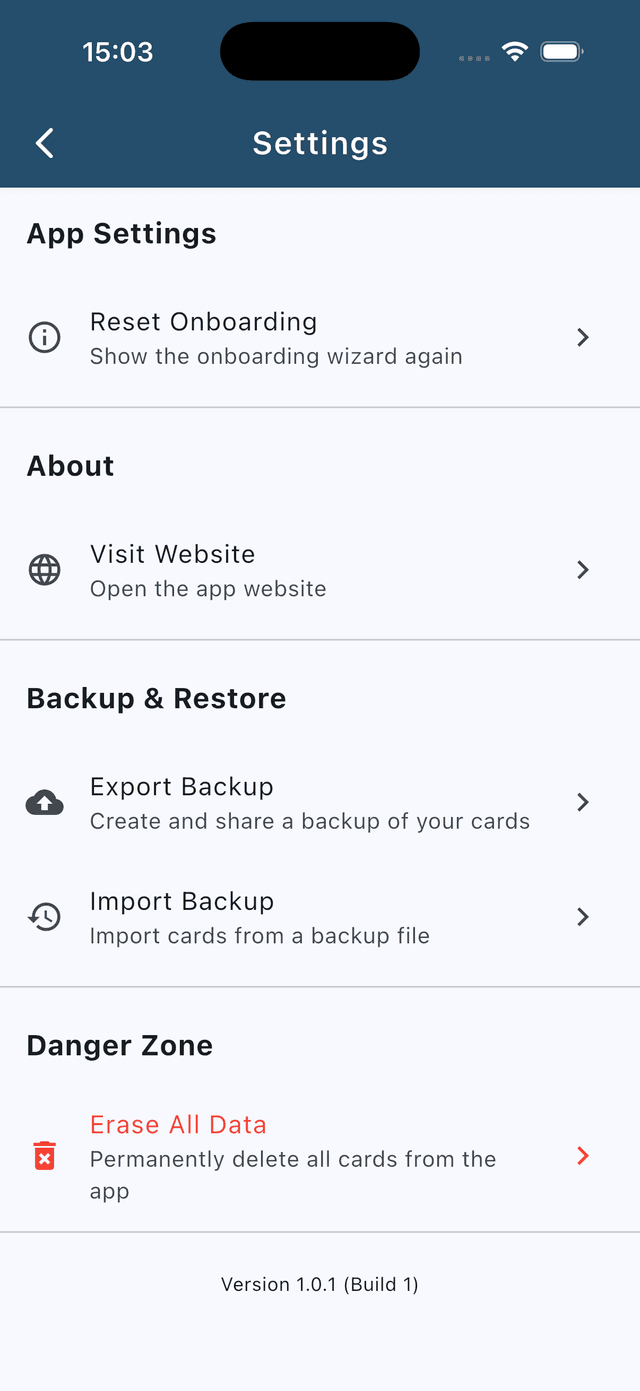
Task: Tap the history clock icon for Import Backup
Action: pos(44,917)
